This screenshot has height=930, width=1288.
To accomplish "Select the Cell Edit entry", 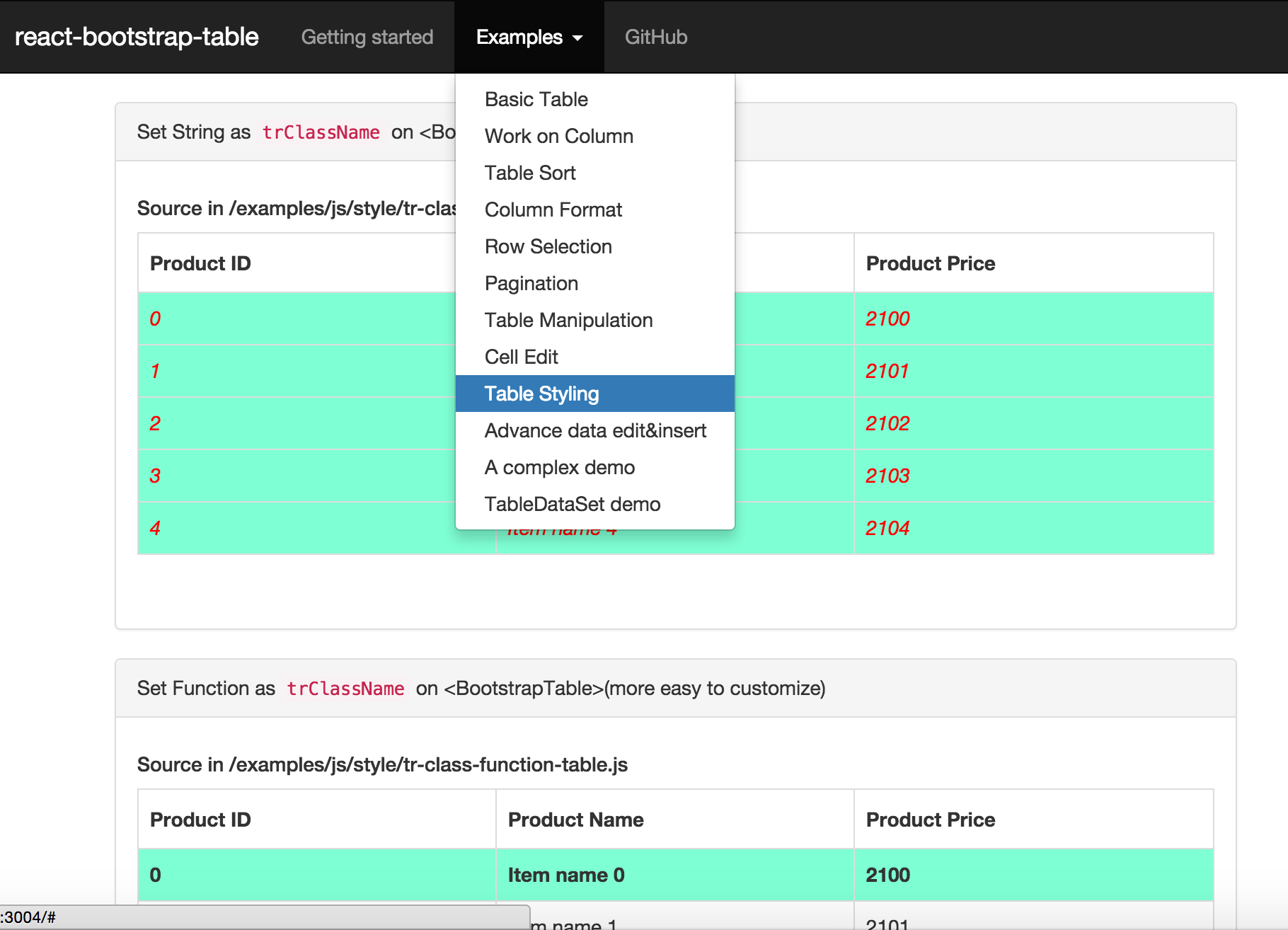I will coord(521,357).
